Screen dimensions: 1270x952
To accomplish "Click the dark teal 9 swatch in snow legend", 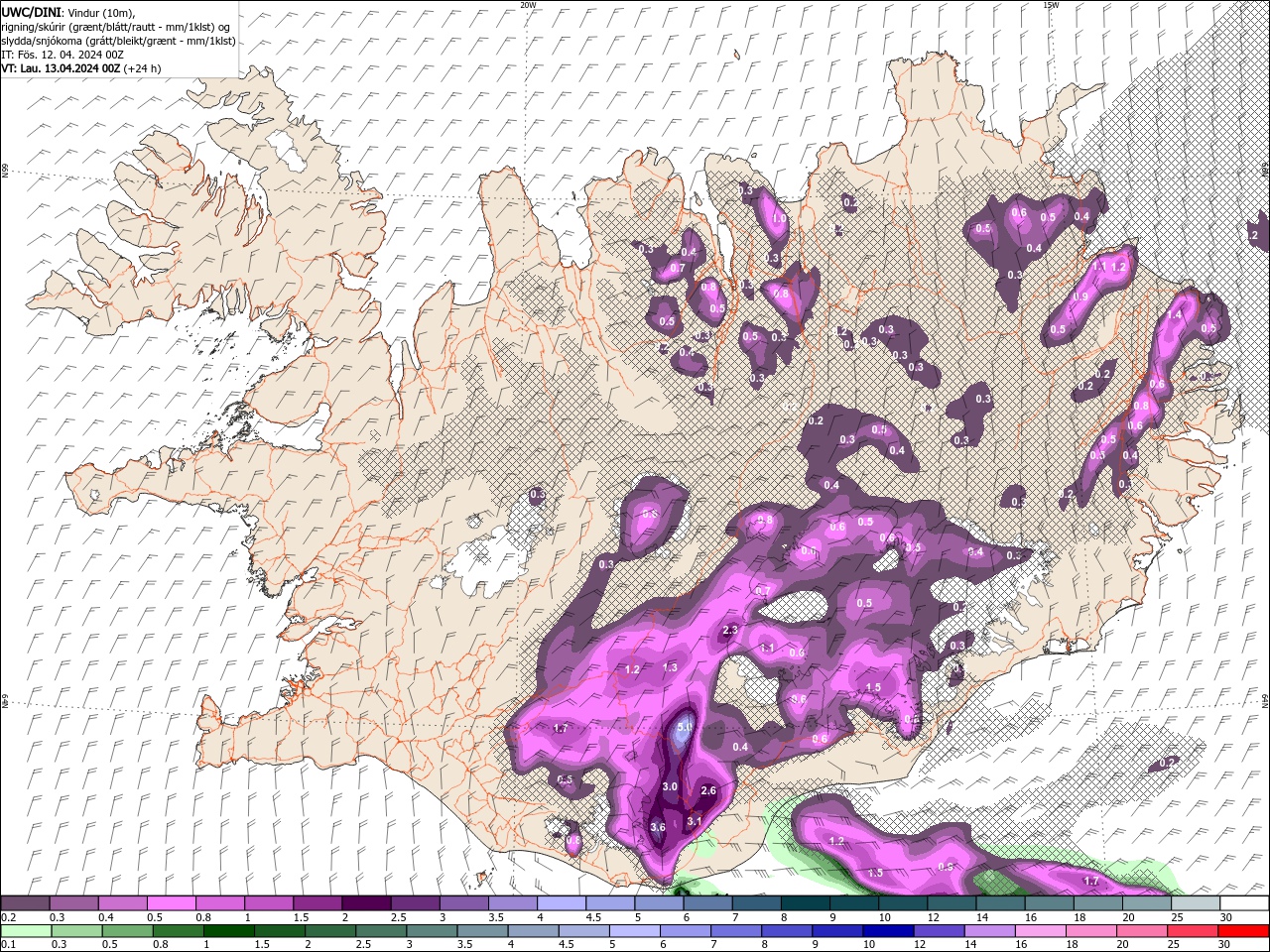I will point(853,903).
